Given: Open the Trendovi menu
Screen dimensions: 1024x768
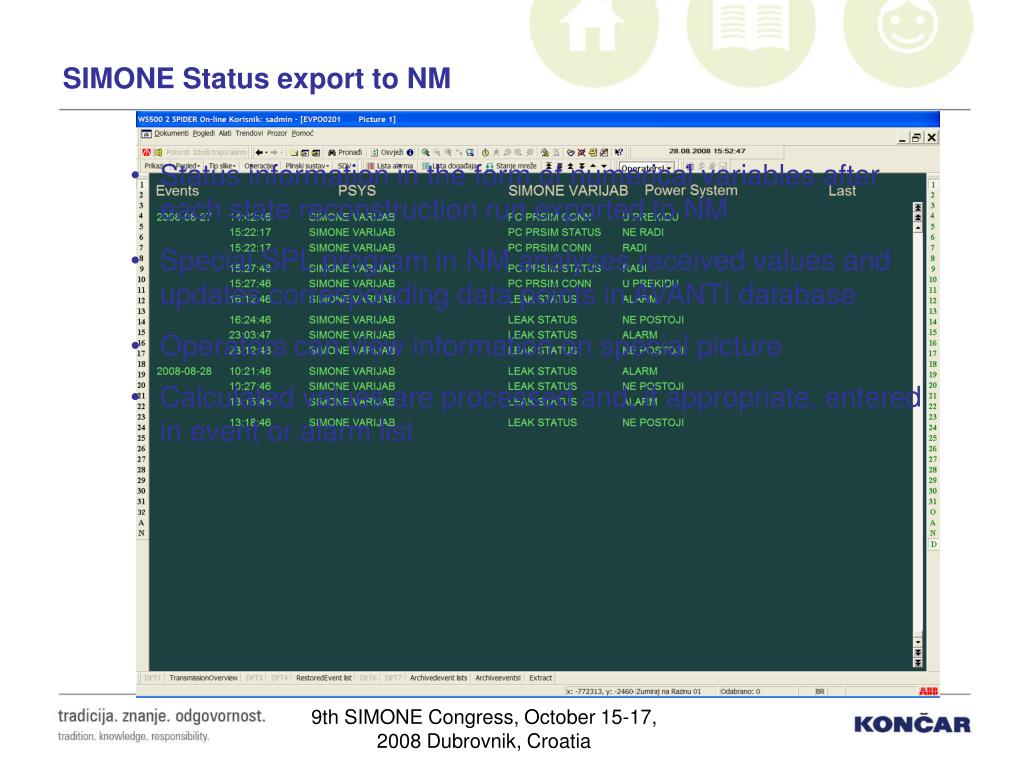Looking at the screenshot, I should [x=249, y=133].
